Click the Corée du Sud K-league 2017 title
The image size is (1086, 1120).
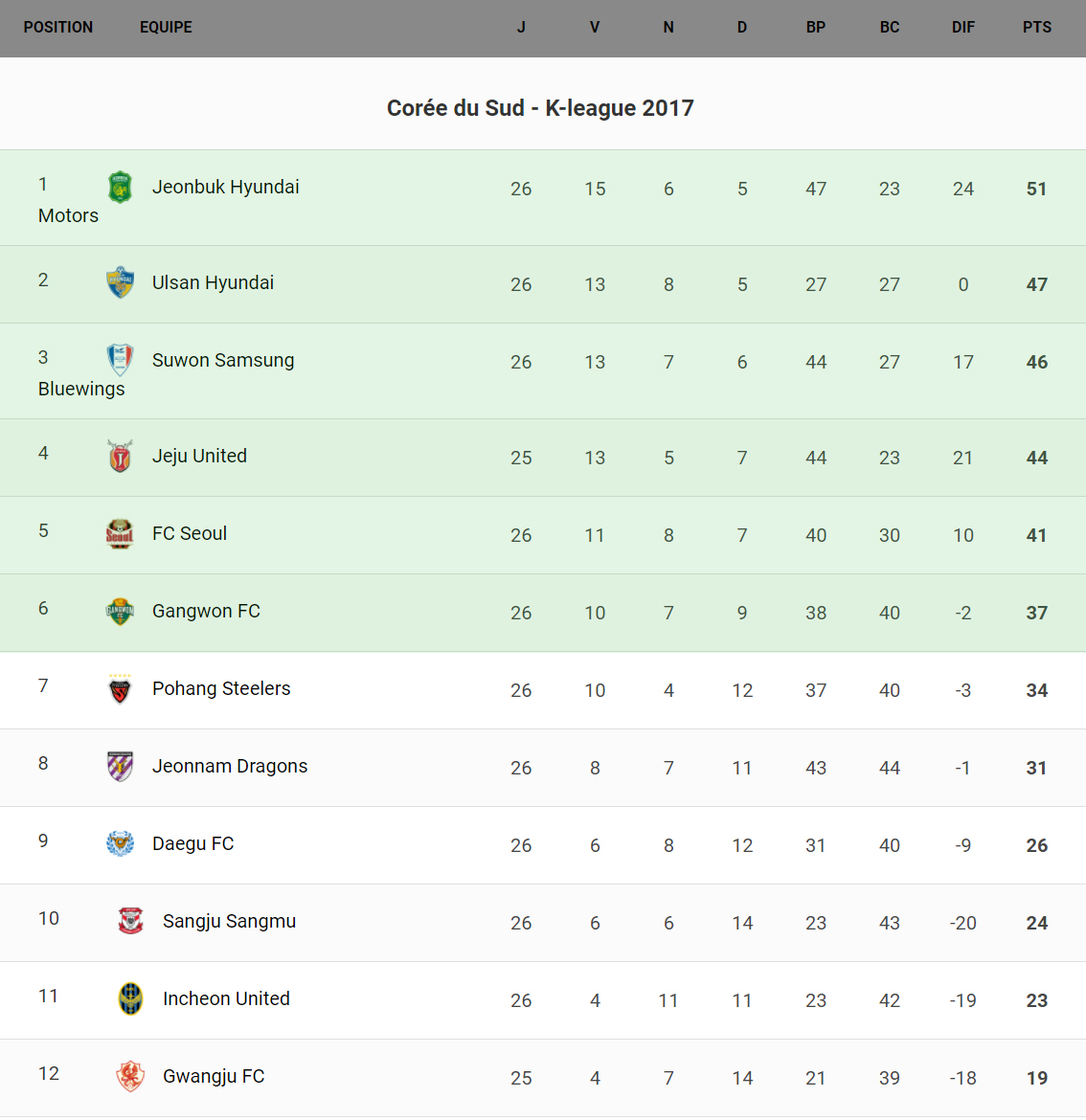point(540,108)
